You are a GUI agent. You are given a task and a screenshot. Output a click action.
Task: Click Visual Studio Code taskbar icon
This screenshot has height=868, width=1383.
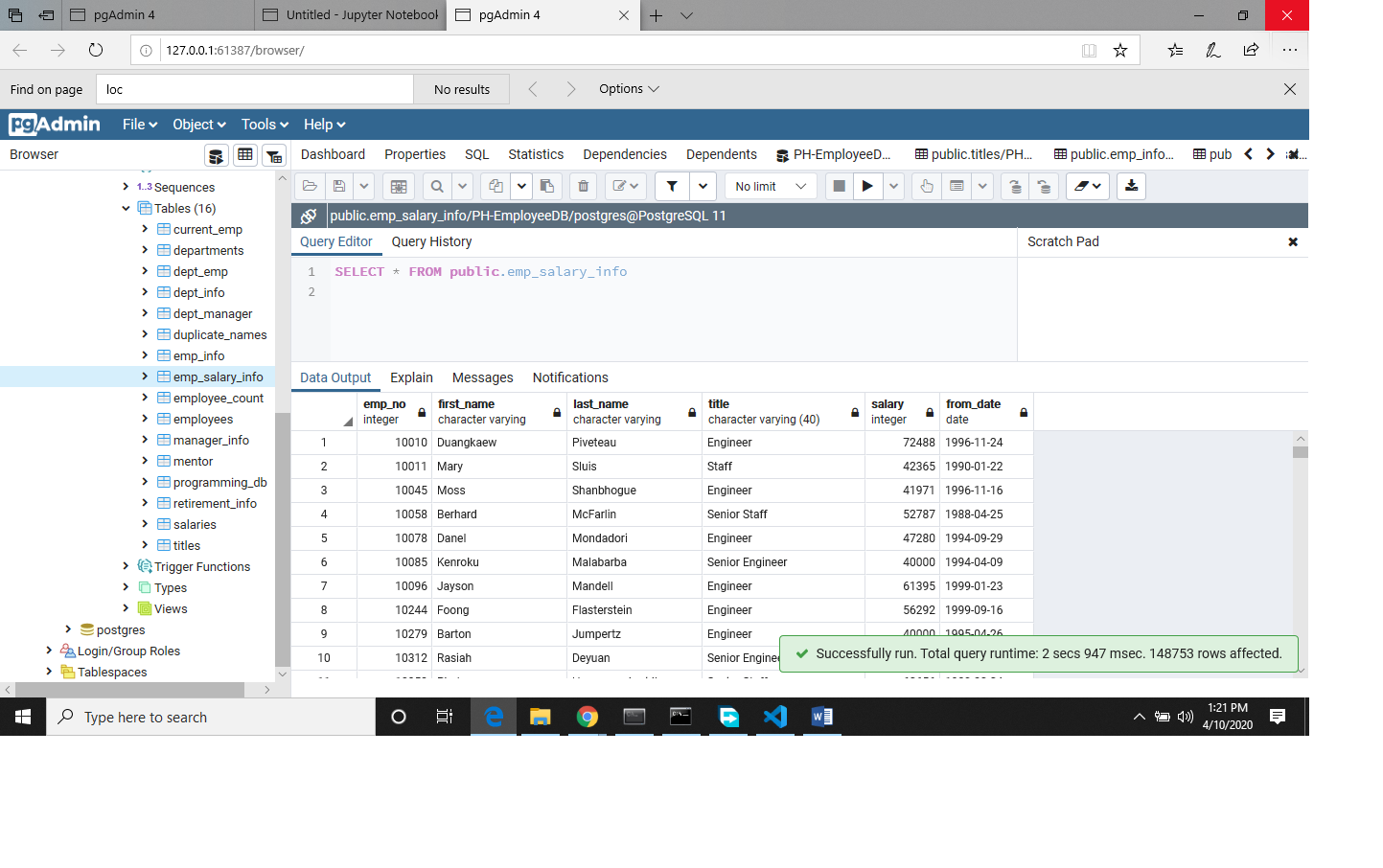(x=774, y=717)
